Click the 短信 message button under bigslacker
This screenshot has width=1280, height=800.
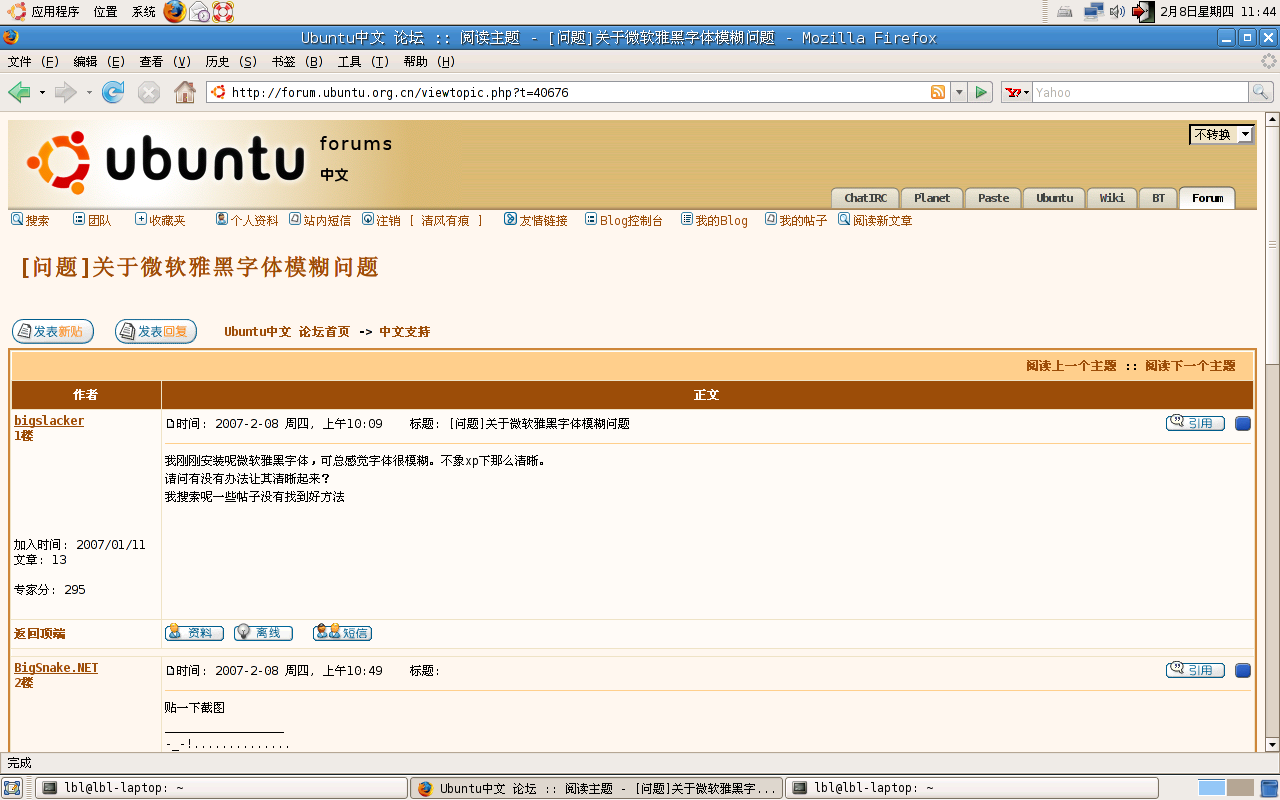[x=342, y=632]
